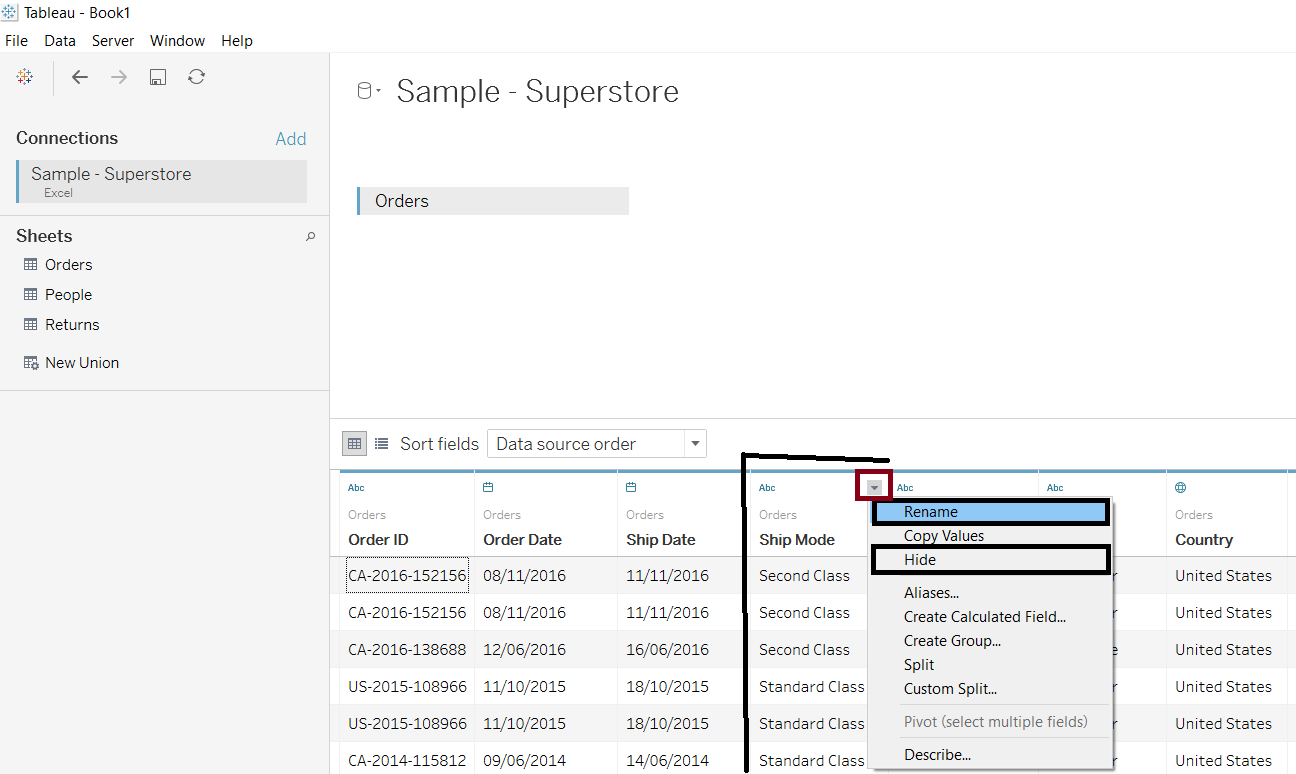1296x774 pixels.
Task: Change Country globe data type icon
Action: coord(1181,488)
